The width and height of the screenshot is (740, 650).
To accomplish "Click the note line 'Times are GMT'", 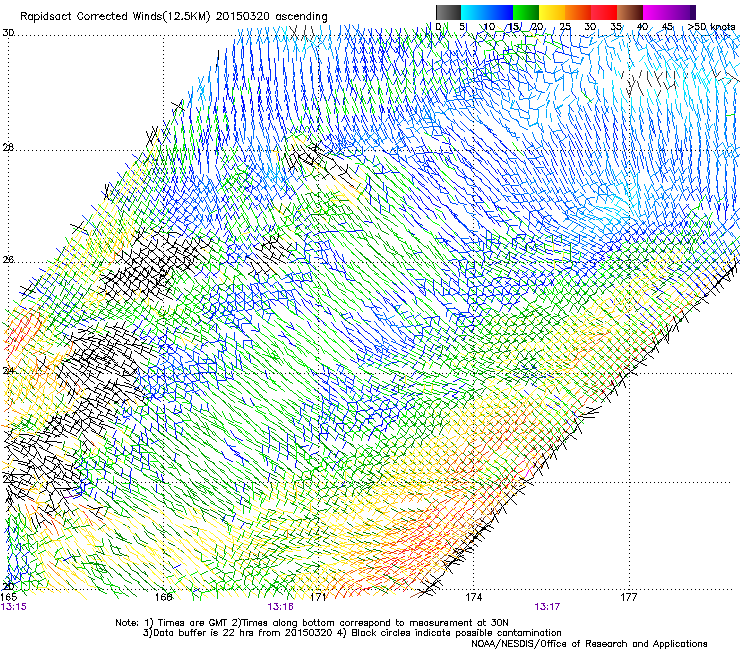I will click(193, 623).
